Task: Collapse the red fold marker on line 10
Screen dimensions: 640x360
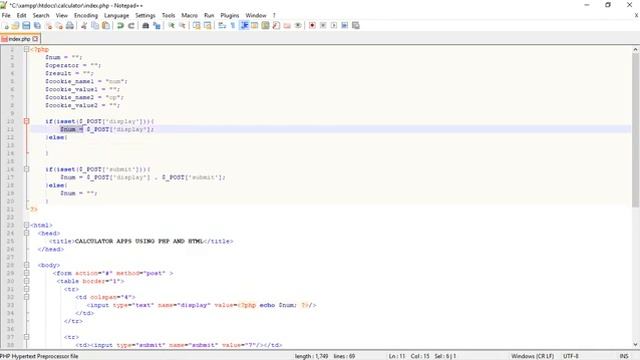Action: (27, 121)
